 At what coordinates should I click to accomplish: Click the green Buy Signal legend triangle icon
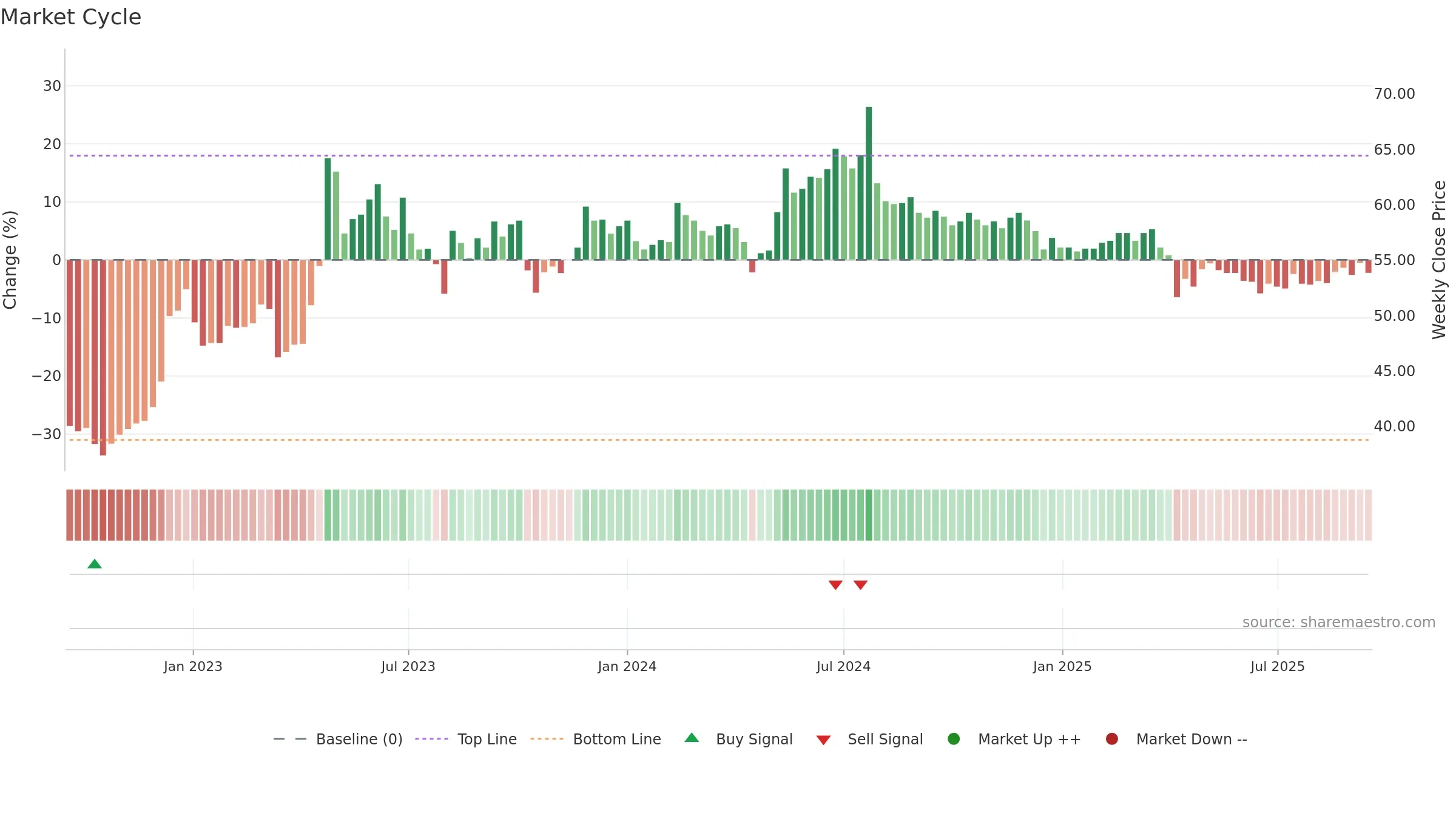(692, 738)
